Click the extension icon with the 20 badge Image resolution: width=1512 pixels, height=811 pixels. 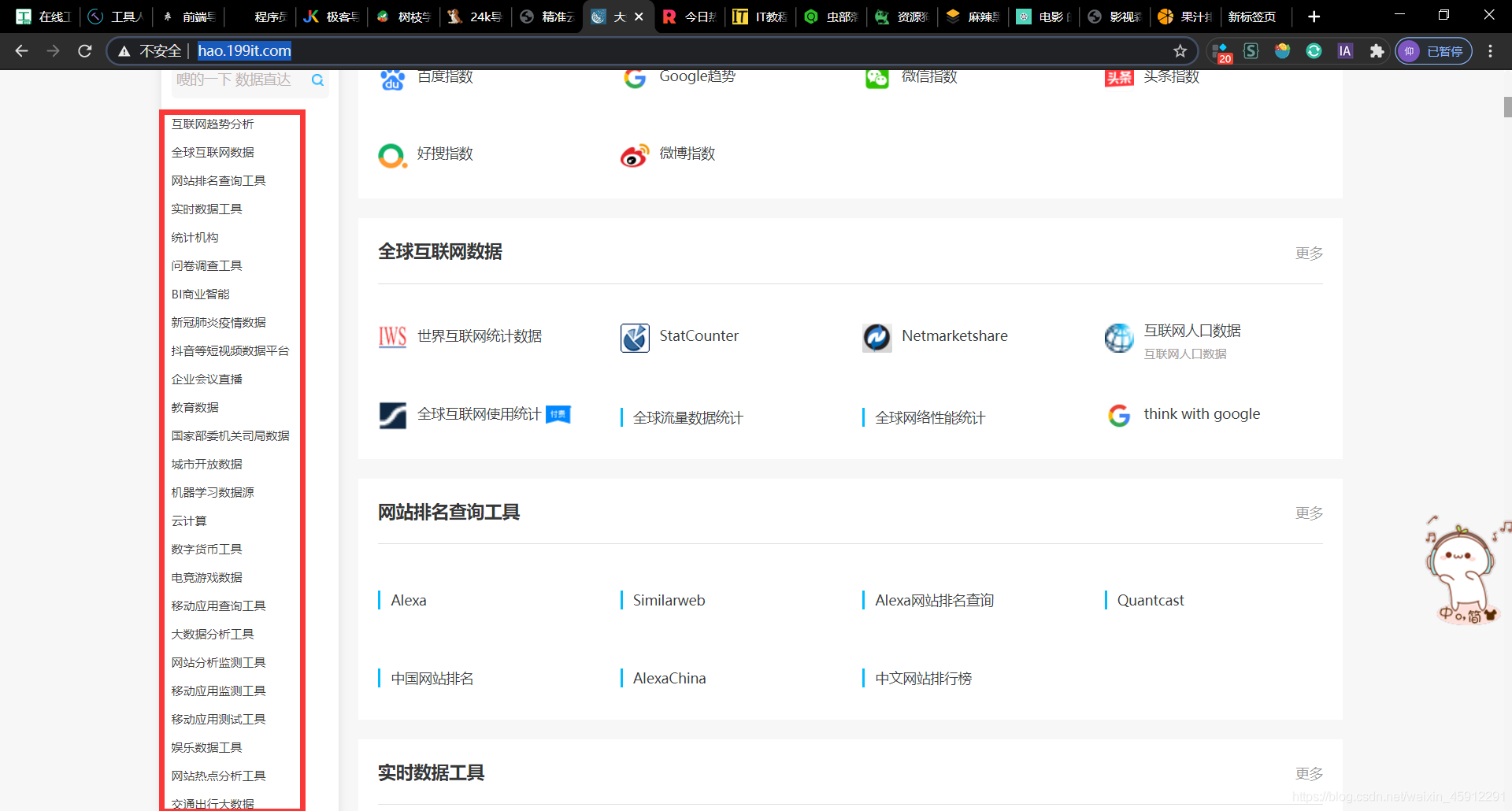[1221, 53]
